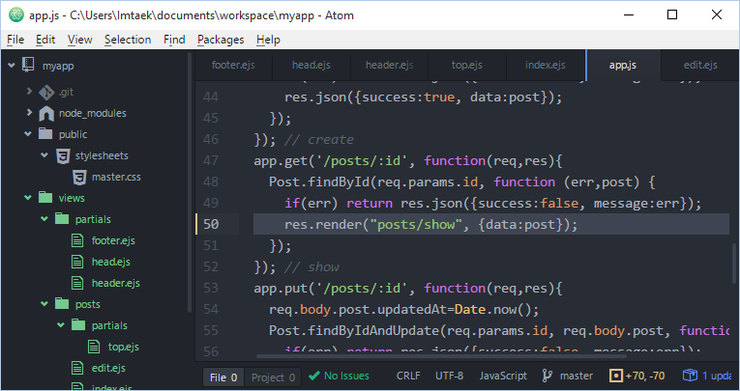Show linter File issues in status bar
The width and height of the screenshot is (740, 391).
click(x=223, y=377)
